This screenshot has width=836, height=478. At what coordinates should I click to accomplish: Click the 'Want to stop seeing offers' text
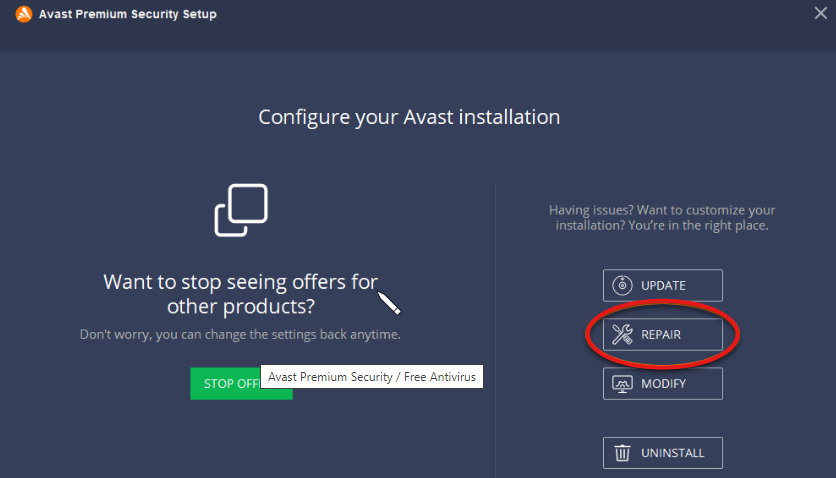click(x=240, y=293)
